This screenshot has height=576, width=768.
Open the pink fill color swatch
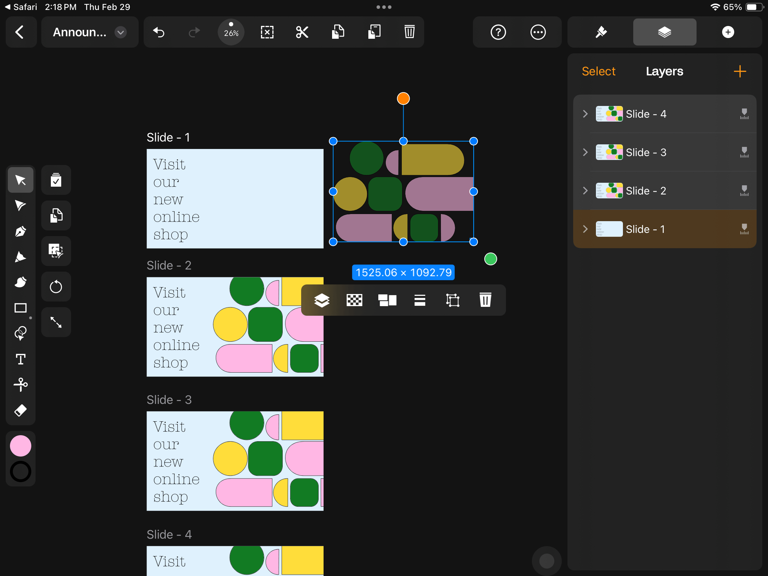click(x=20, y=446)
